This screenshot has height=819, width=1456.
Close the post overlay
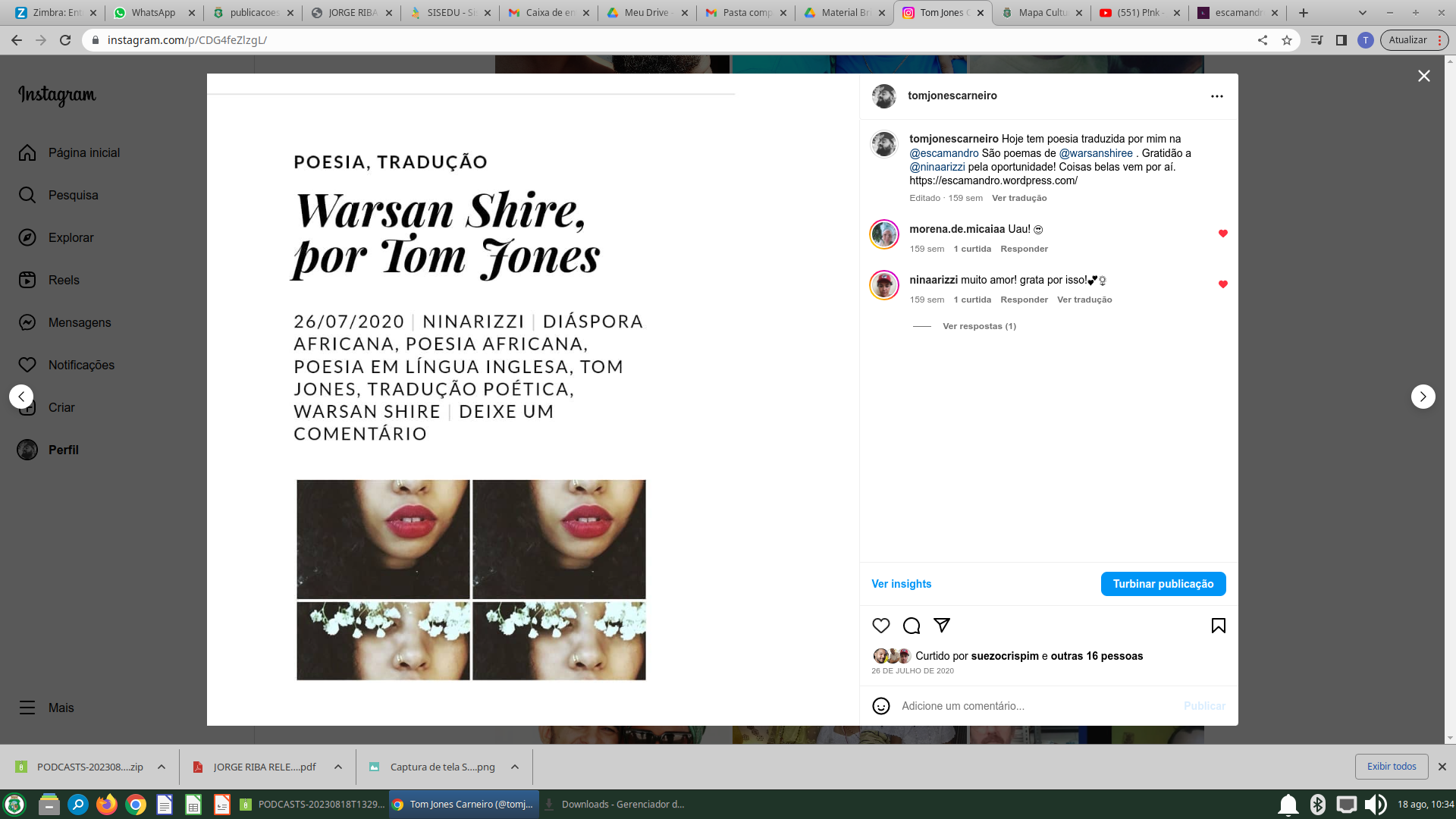point(1423,76)
